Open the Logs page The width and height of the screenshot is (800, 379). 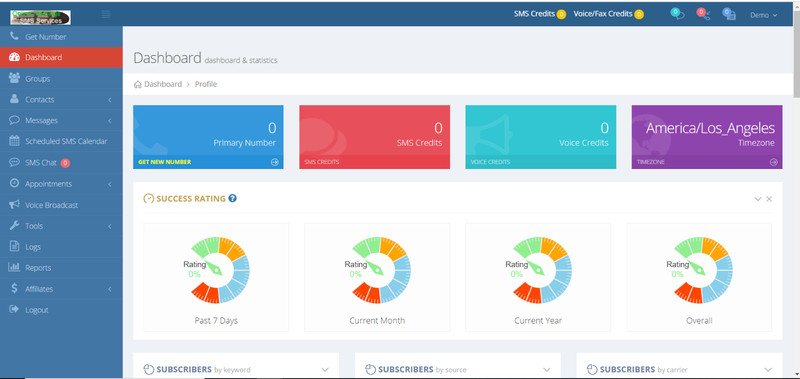click(x=61, y=247)
